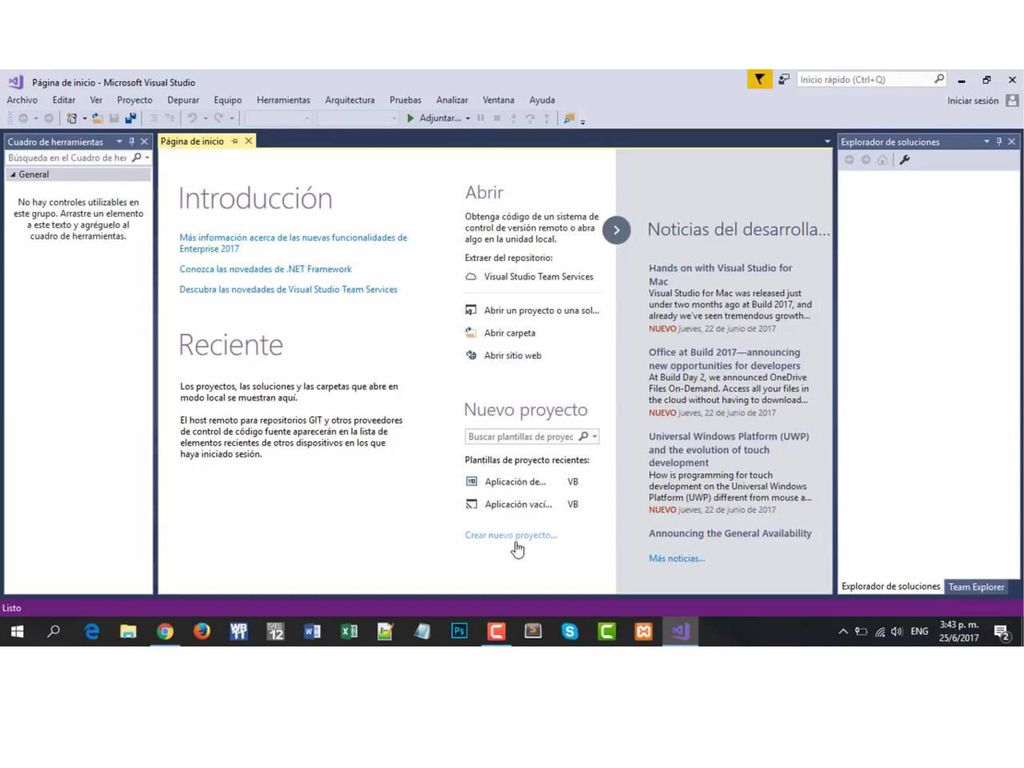Click the Find in Files toolbar icon

coord(569,118)
